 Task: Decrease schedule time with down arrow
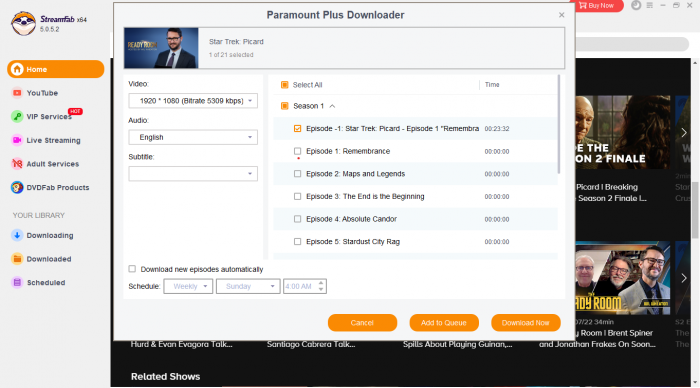pos(321,289)
